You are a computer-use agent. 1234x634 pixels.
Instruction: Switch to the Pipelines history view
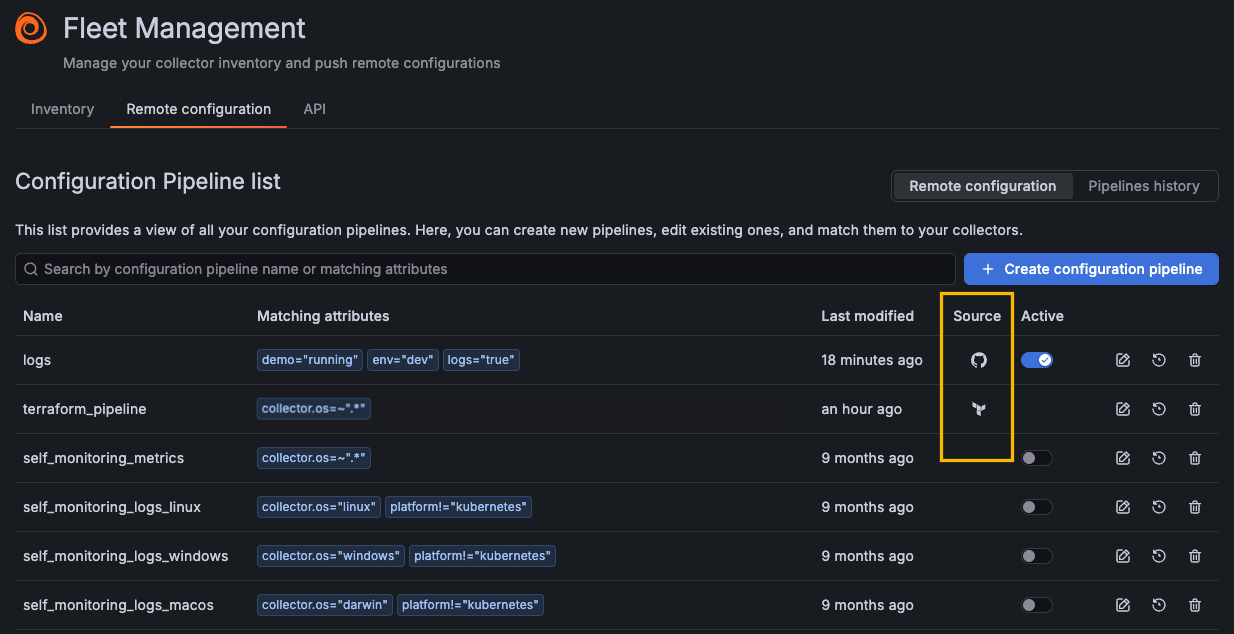[1143, 186]
